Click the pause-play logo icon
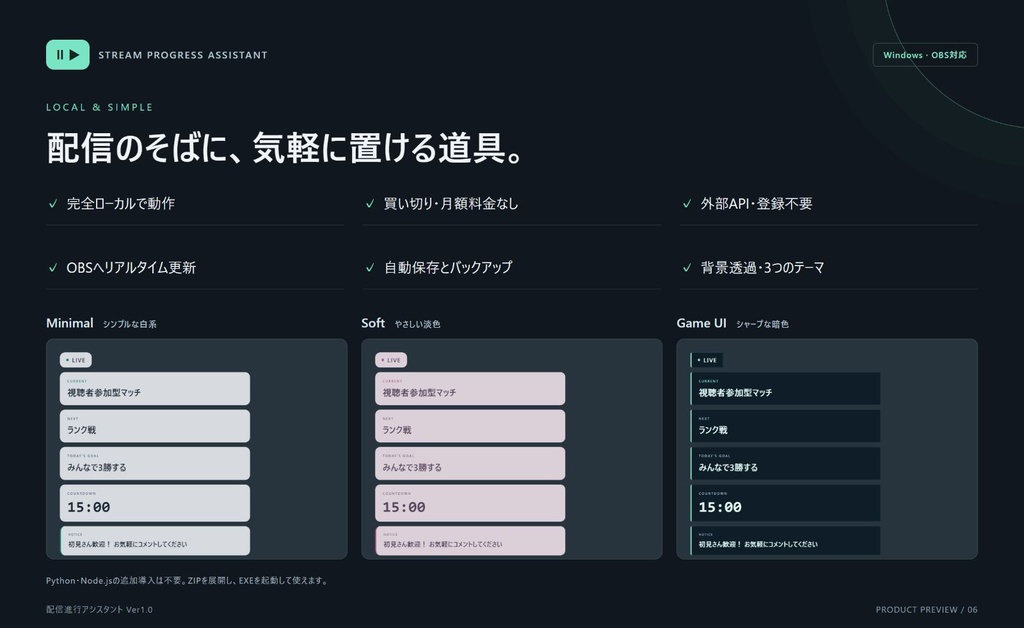 coord(68,55)
